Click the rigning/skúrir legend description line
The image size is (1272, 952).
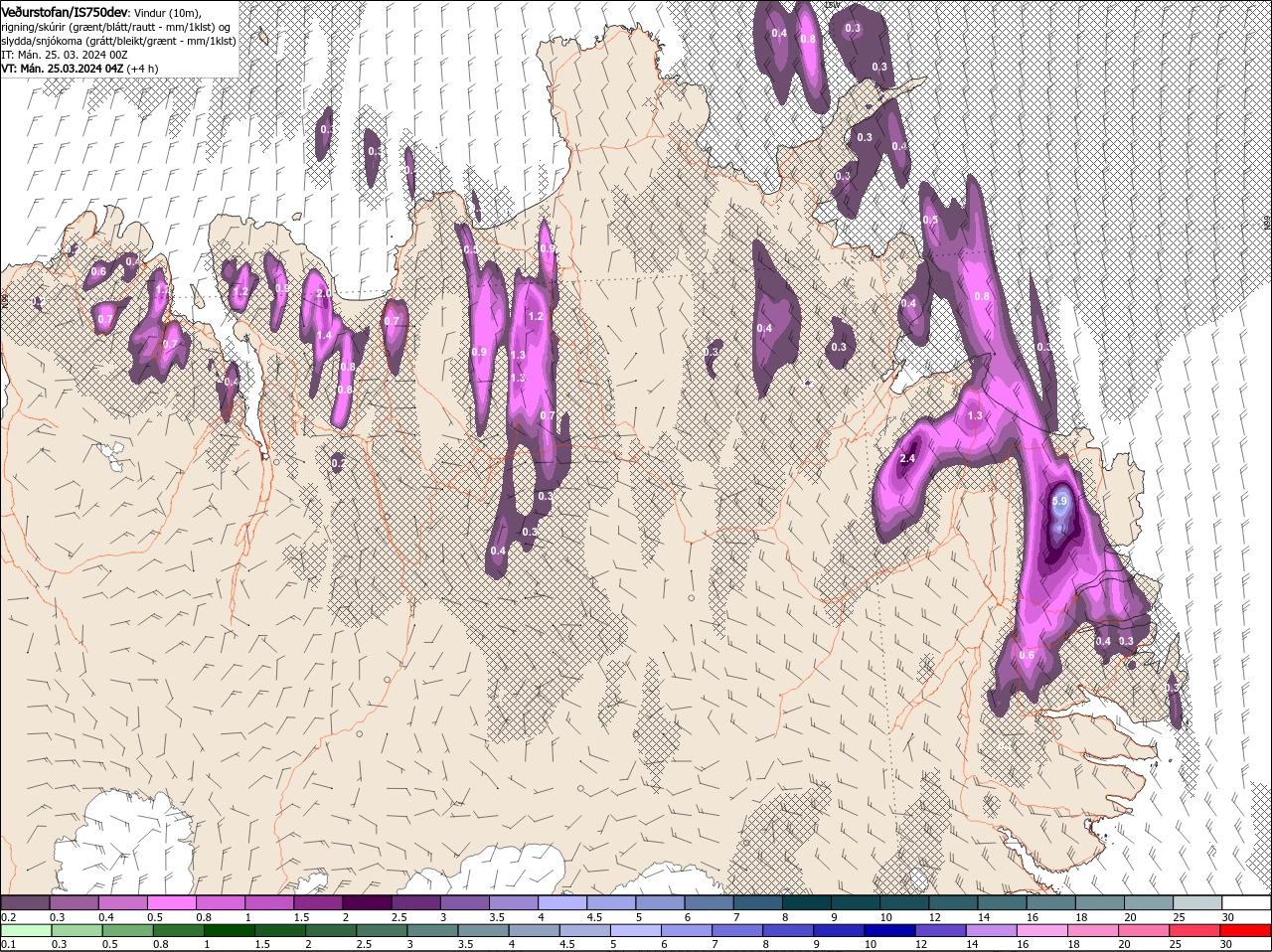click(117, 26)
